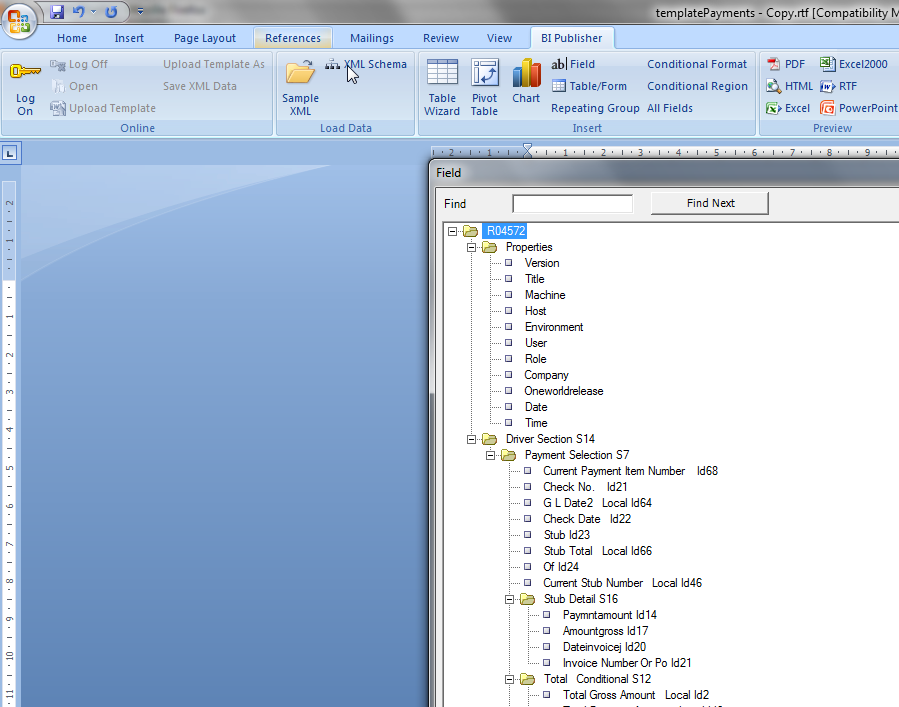Collapse Driver Section S14 node

(471, 439)
